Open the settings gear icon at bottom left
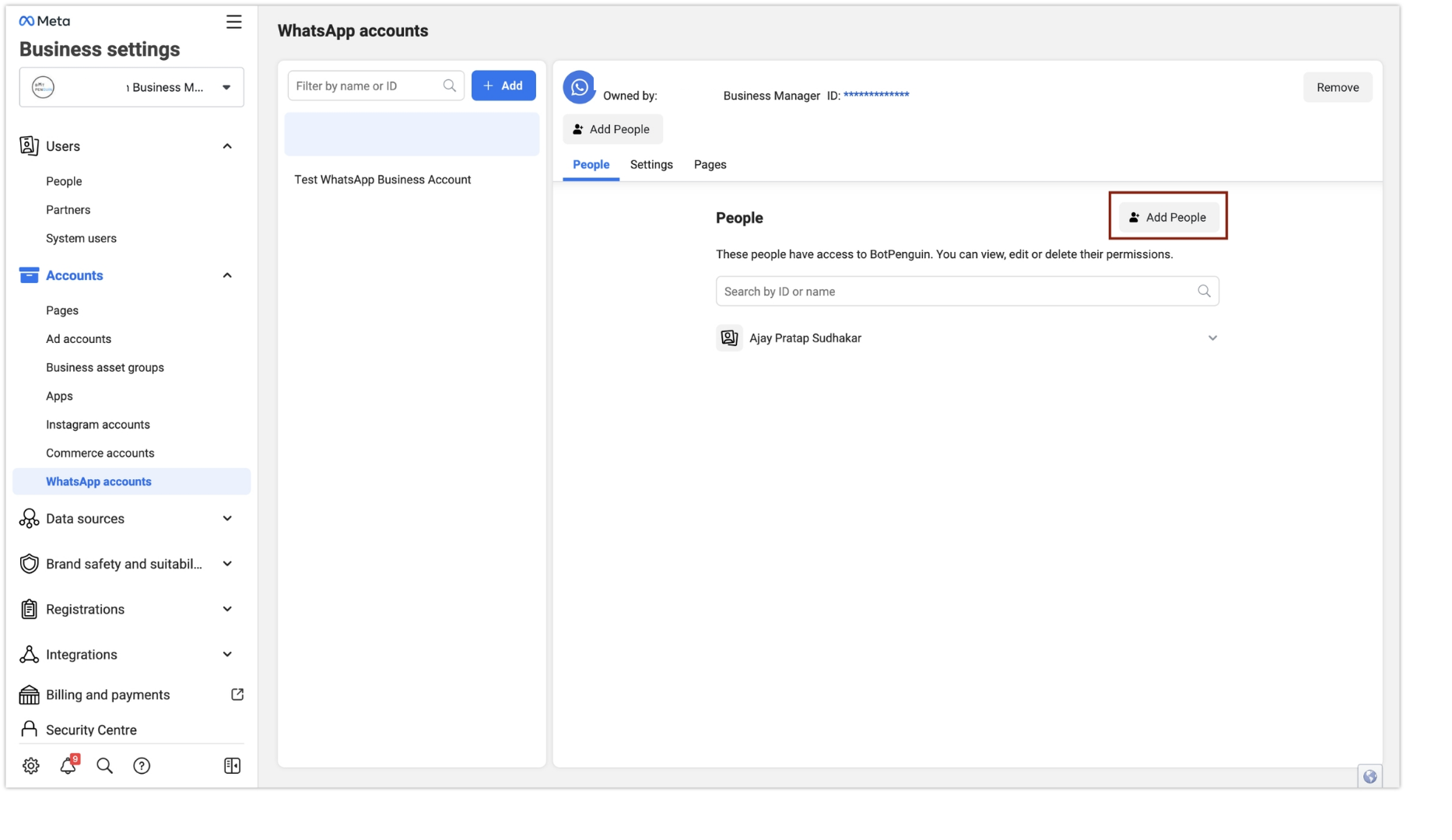 coord(31,765)
